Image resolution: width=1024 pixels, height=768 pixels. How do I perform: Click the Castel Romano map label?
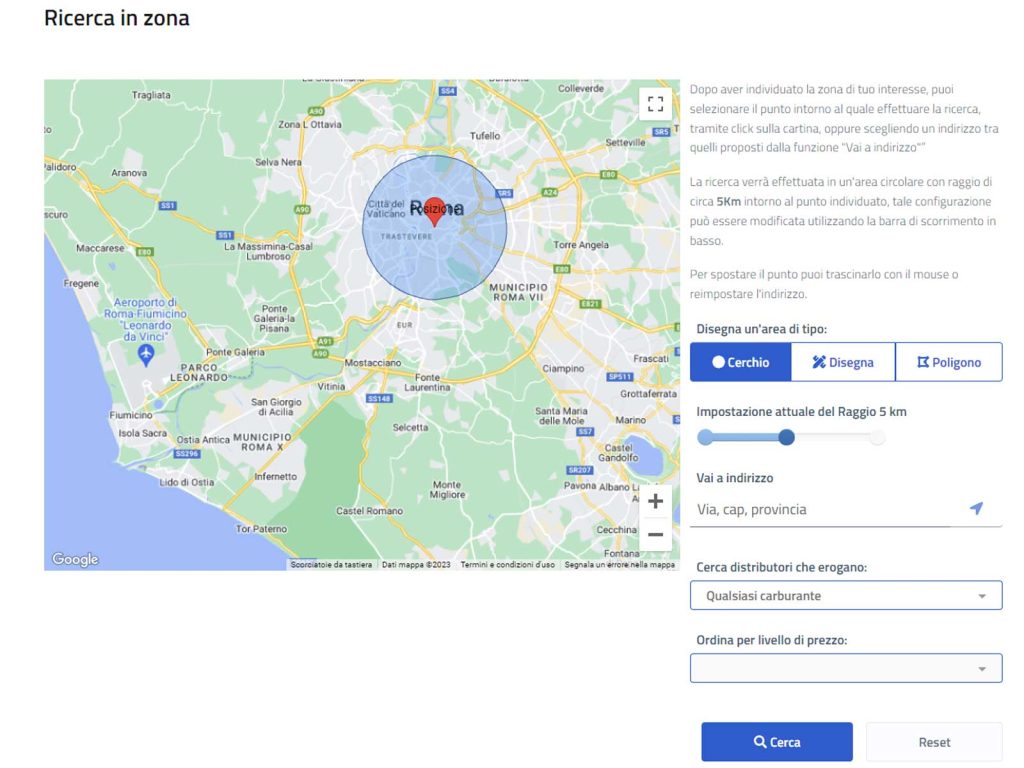click(x=370, y=511)
